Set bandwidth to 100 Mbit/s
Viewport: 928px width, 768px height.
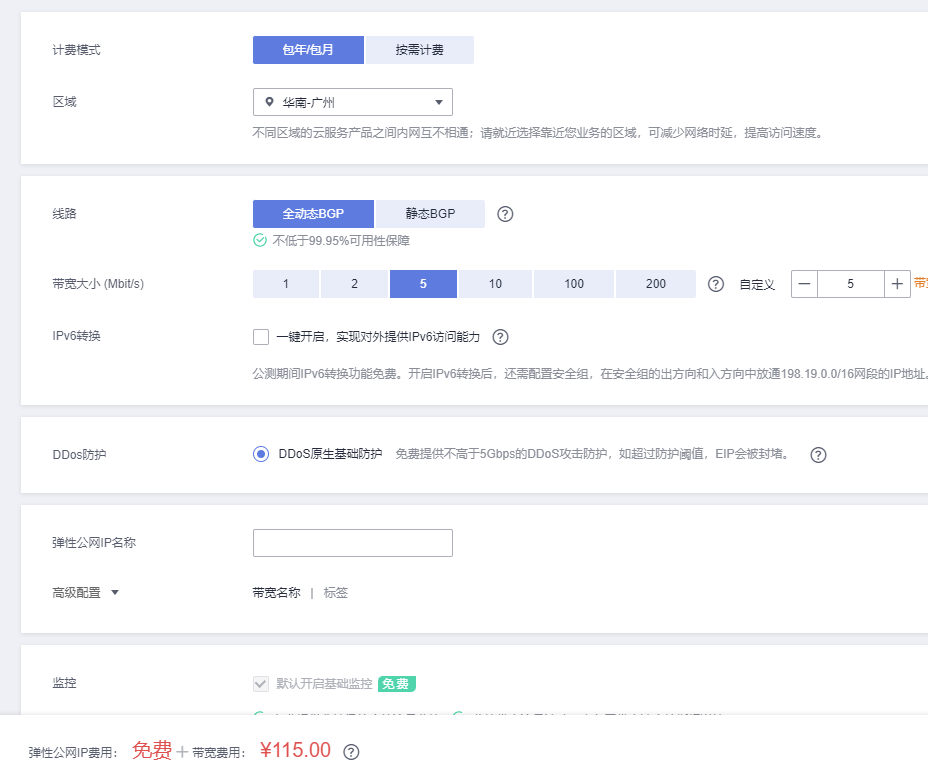(574, 284)
